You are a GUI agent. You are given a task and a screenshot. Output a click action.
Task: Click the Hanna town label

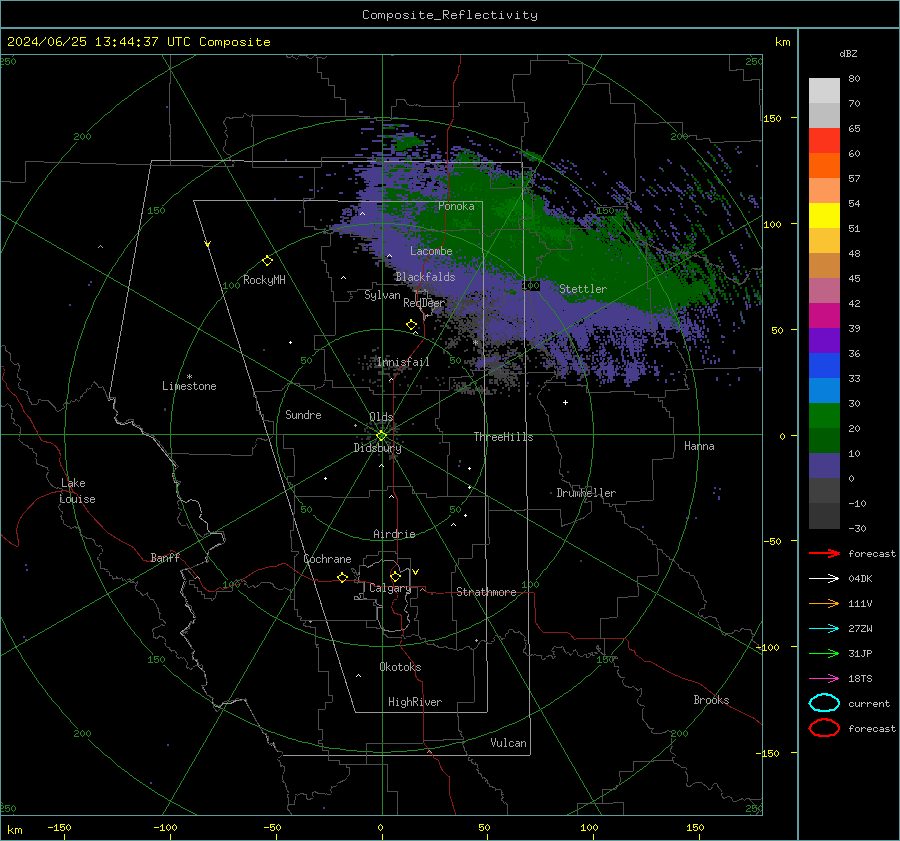pyautogui.click(x=699, y=446)
